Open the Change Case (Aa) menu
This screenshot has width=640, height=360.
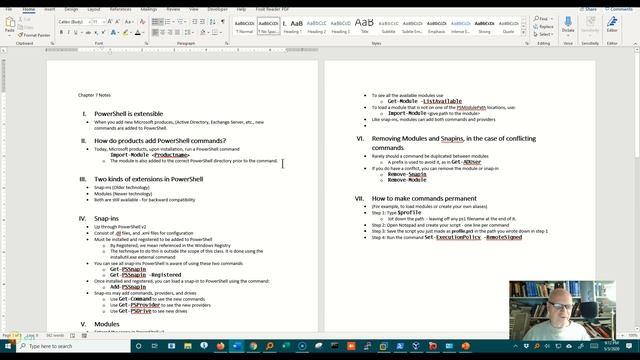129,22
